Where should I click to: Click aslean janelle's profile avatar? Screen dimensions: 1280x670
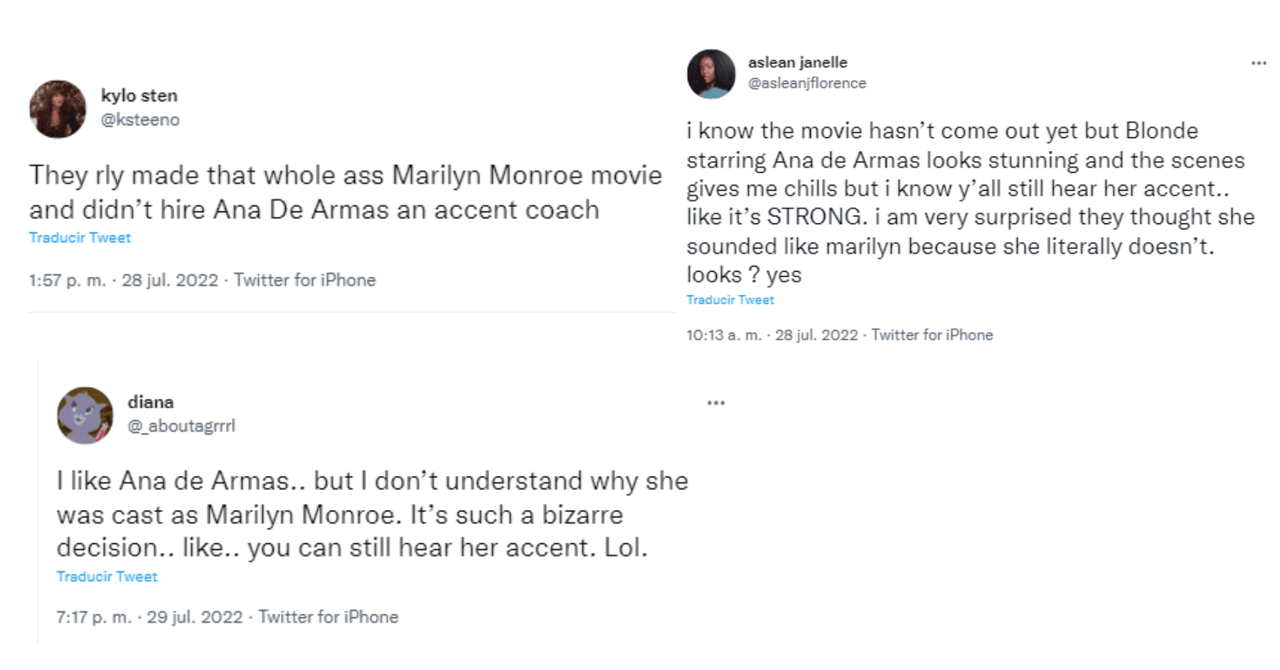click(x=711, y=74)
